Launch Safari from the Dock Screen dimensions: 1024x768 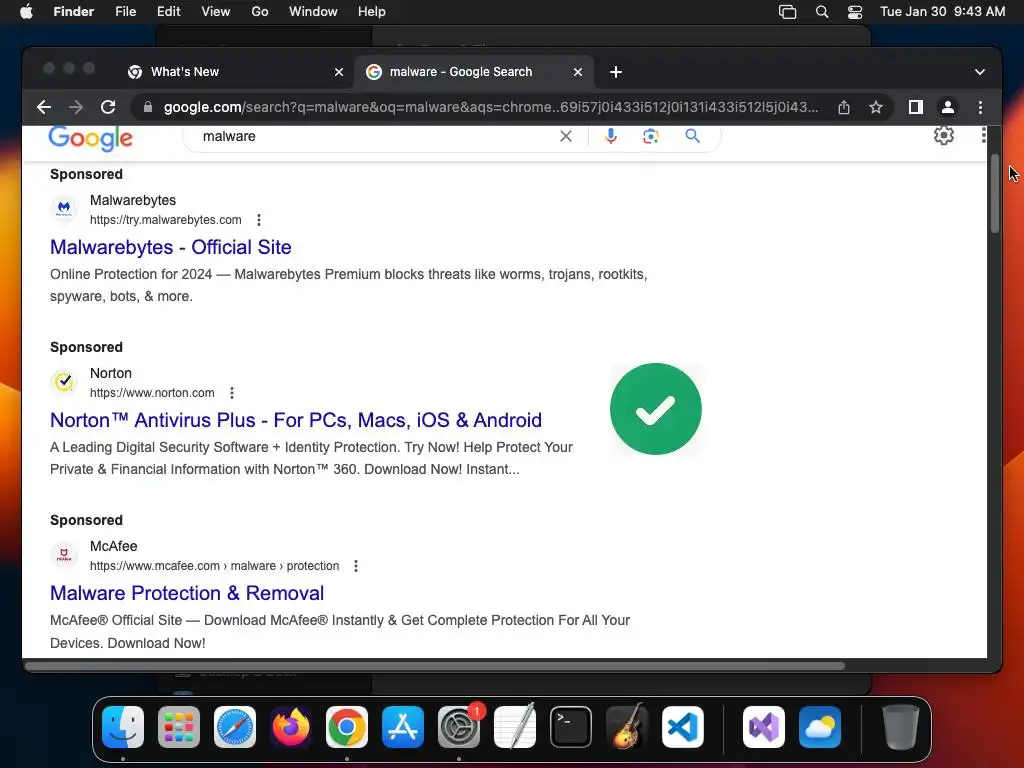pos(235,727)
